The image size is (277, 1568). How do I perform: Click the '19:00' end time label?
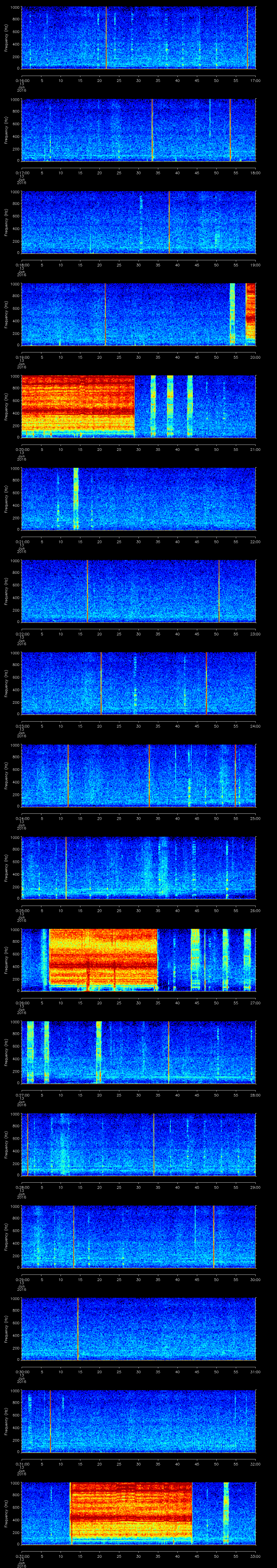(255, 265)
